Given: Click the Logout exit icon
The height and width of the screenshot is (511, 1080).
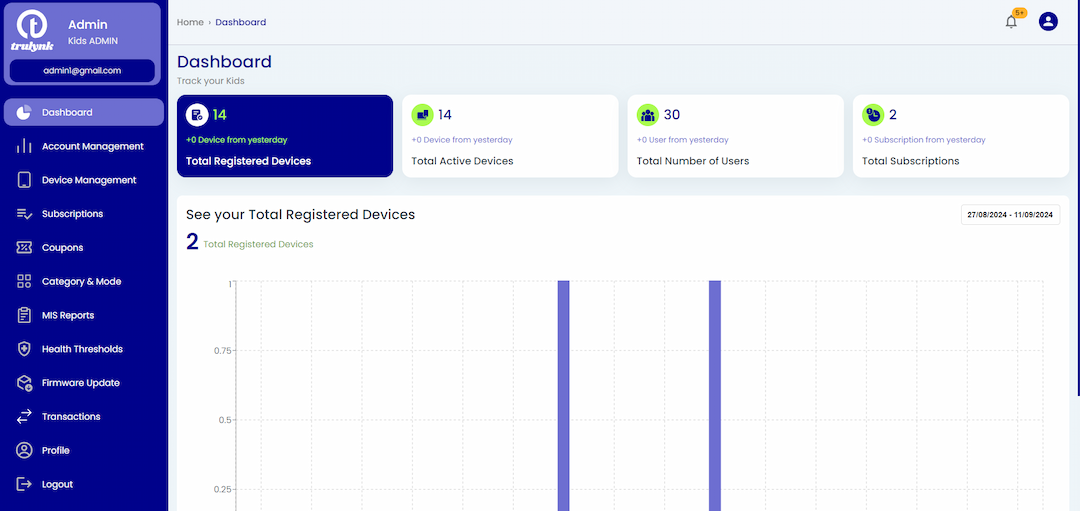Looking at the screenshot, I should (24, 483).
